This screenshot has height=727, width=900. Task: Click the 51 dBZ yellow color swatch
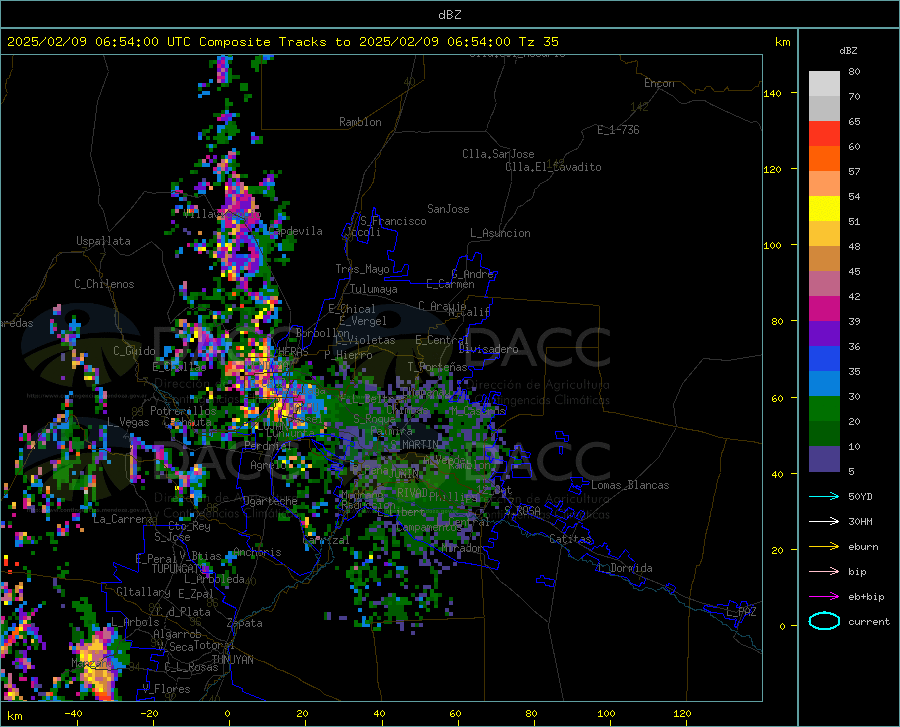[x=824, y=208]
